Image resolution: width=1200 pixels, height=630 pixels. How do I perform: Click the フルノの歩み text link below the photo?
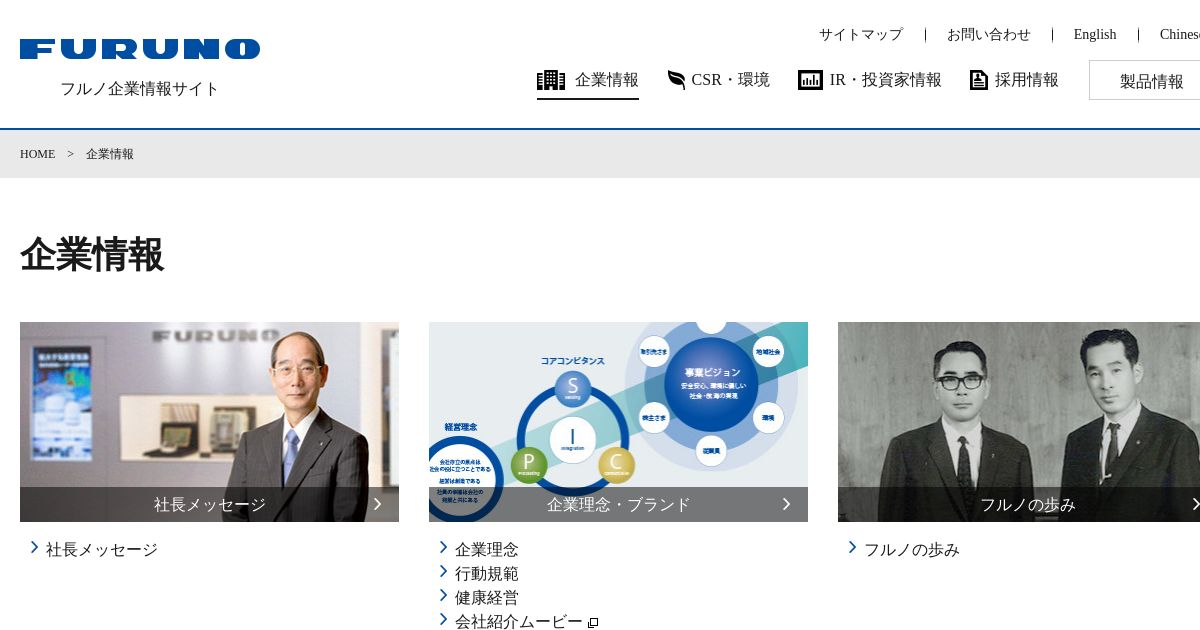coord(912,549)
